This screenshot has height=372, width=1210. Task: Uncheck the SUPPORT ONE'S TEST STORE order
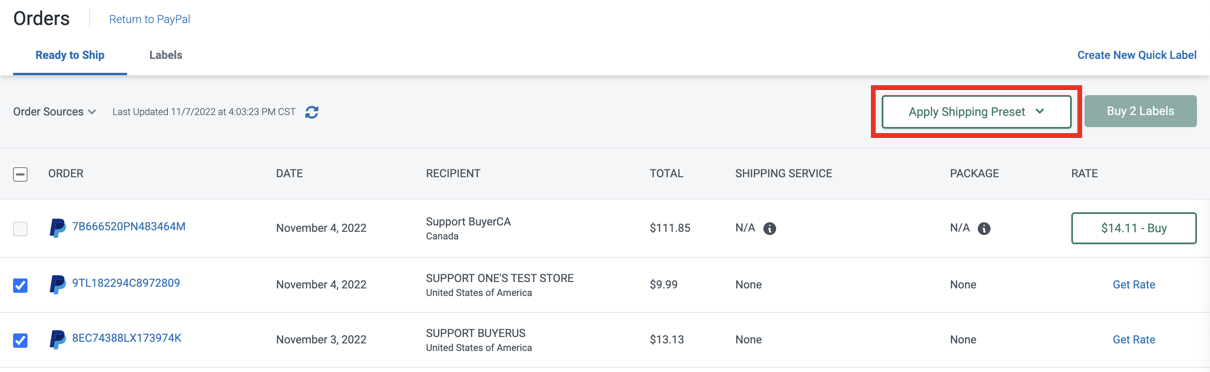[x=20, y=285]
